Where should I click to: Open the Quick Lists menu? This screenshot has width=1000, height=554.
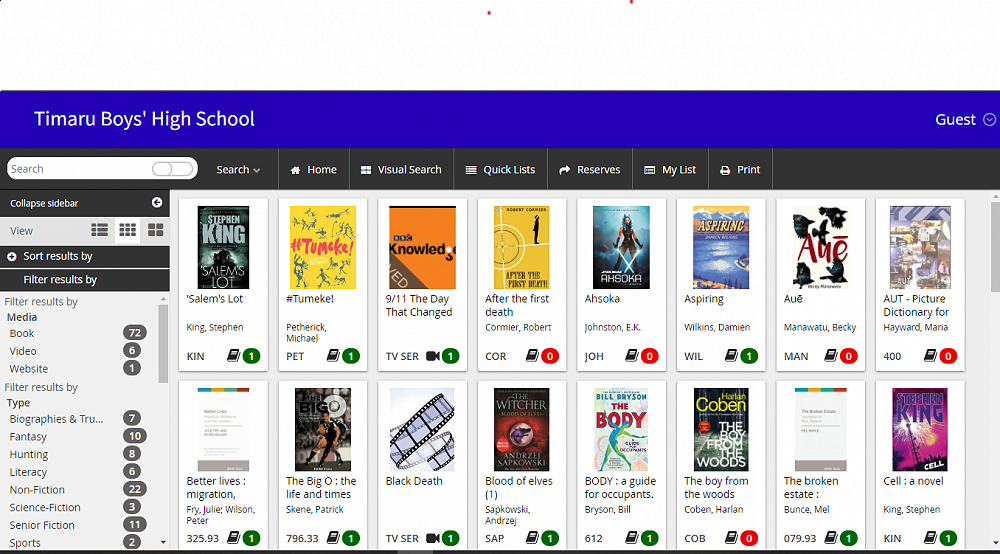click(500, 170)
